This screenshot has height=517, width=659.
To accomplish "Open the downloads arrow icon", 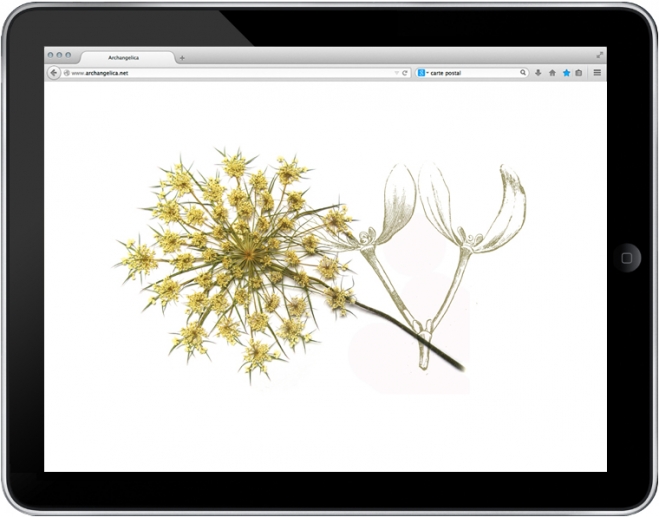I will pyautogui.click(x=538, y=73).
